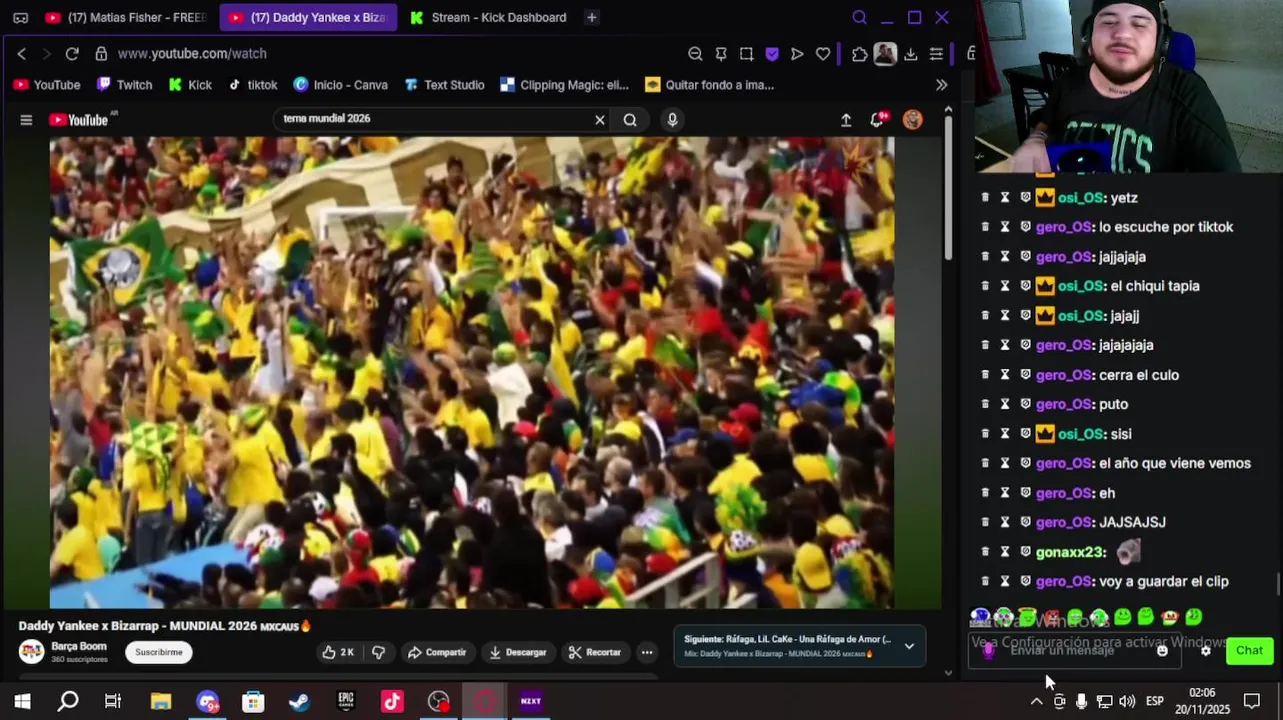The height and width of the screenshot is (720, 1283).
Task: Switch to Matias Fisher tab
Action: coord(125,17)
